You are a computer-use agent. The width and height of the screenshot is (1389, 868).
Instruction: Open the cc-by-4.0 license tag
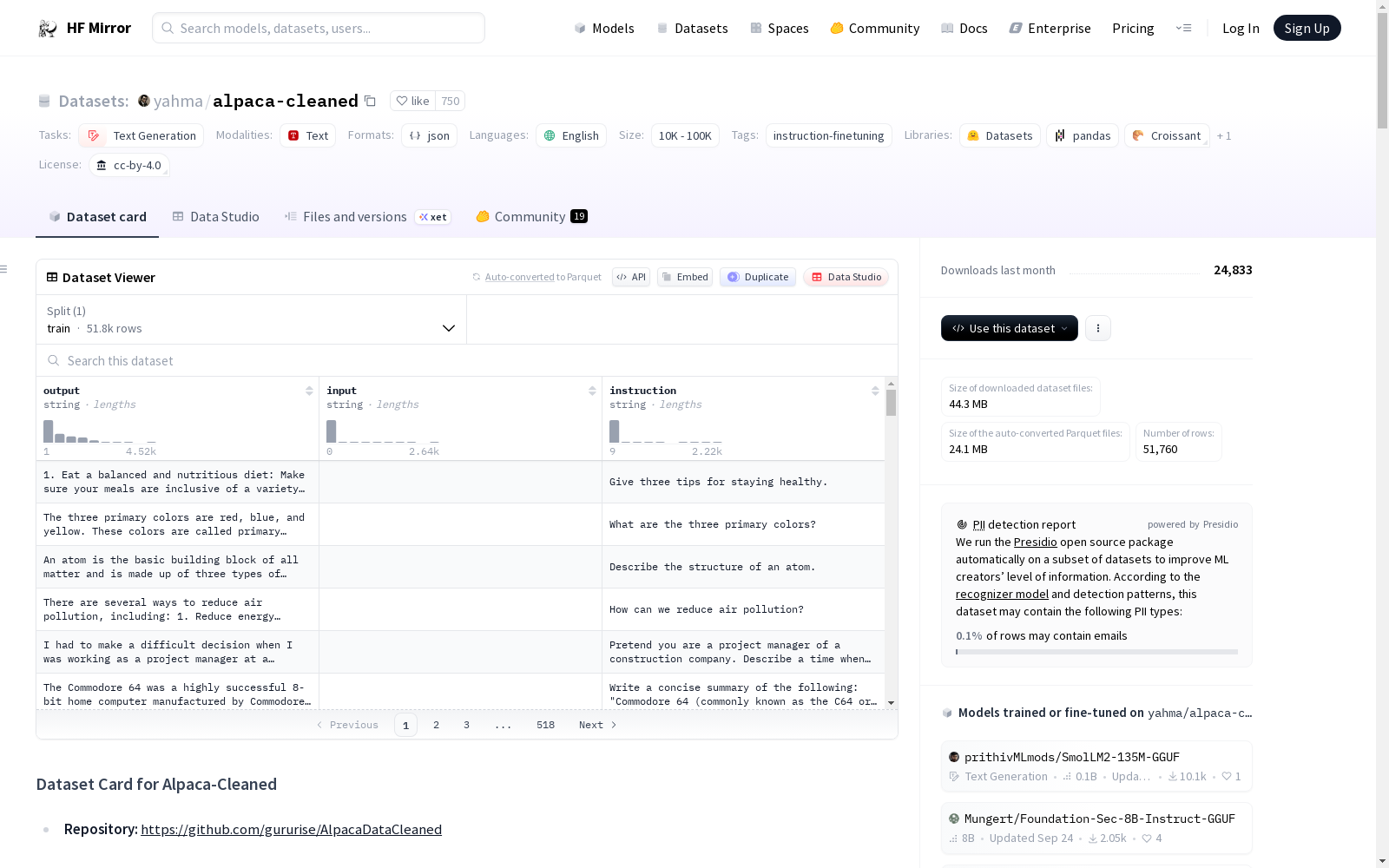pyautogui.click(x=128, y=165)
